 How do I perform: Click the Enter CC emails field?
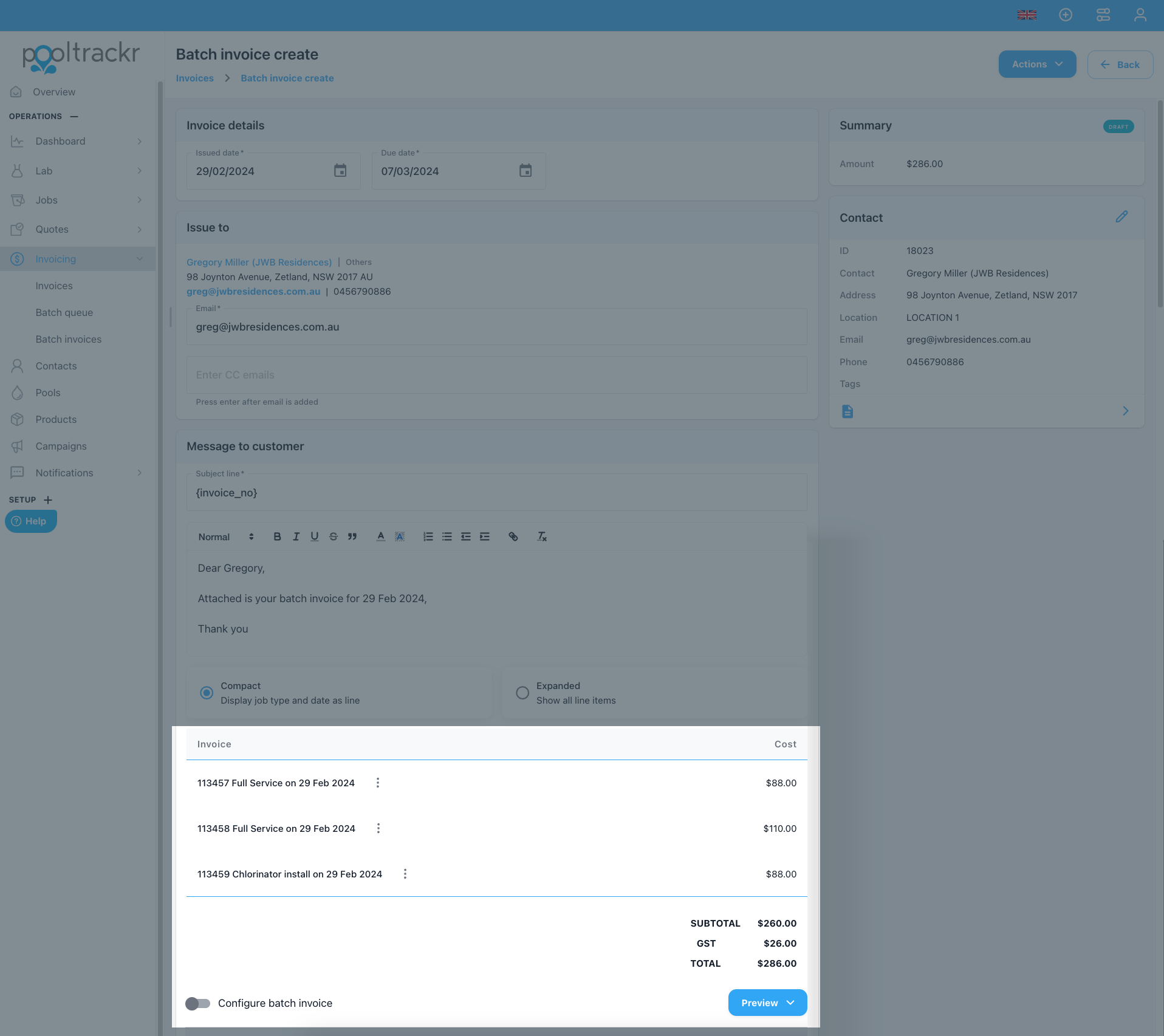point(496,375)
